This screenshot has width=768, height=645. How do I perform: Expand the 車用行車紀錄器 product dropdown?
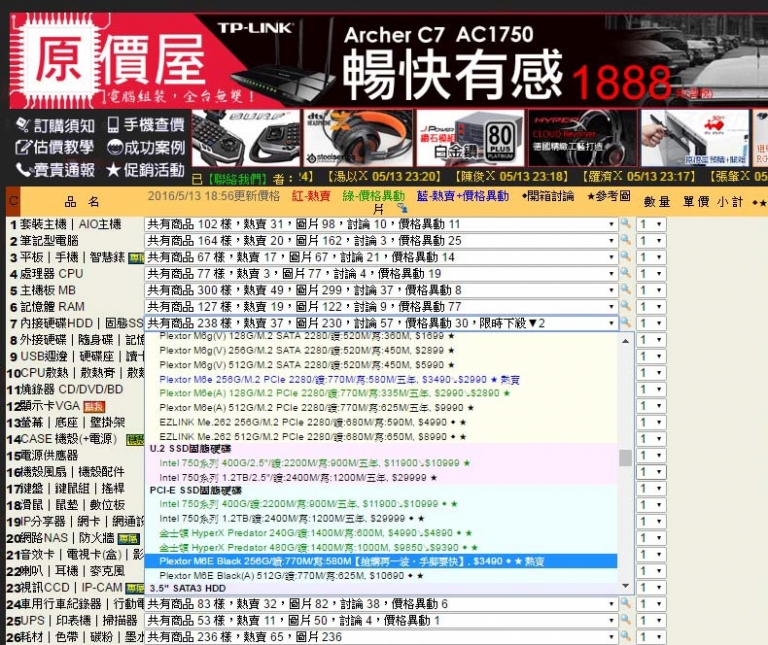(381, 604)
